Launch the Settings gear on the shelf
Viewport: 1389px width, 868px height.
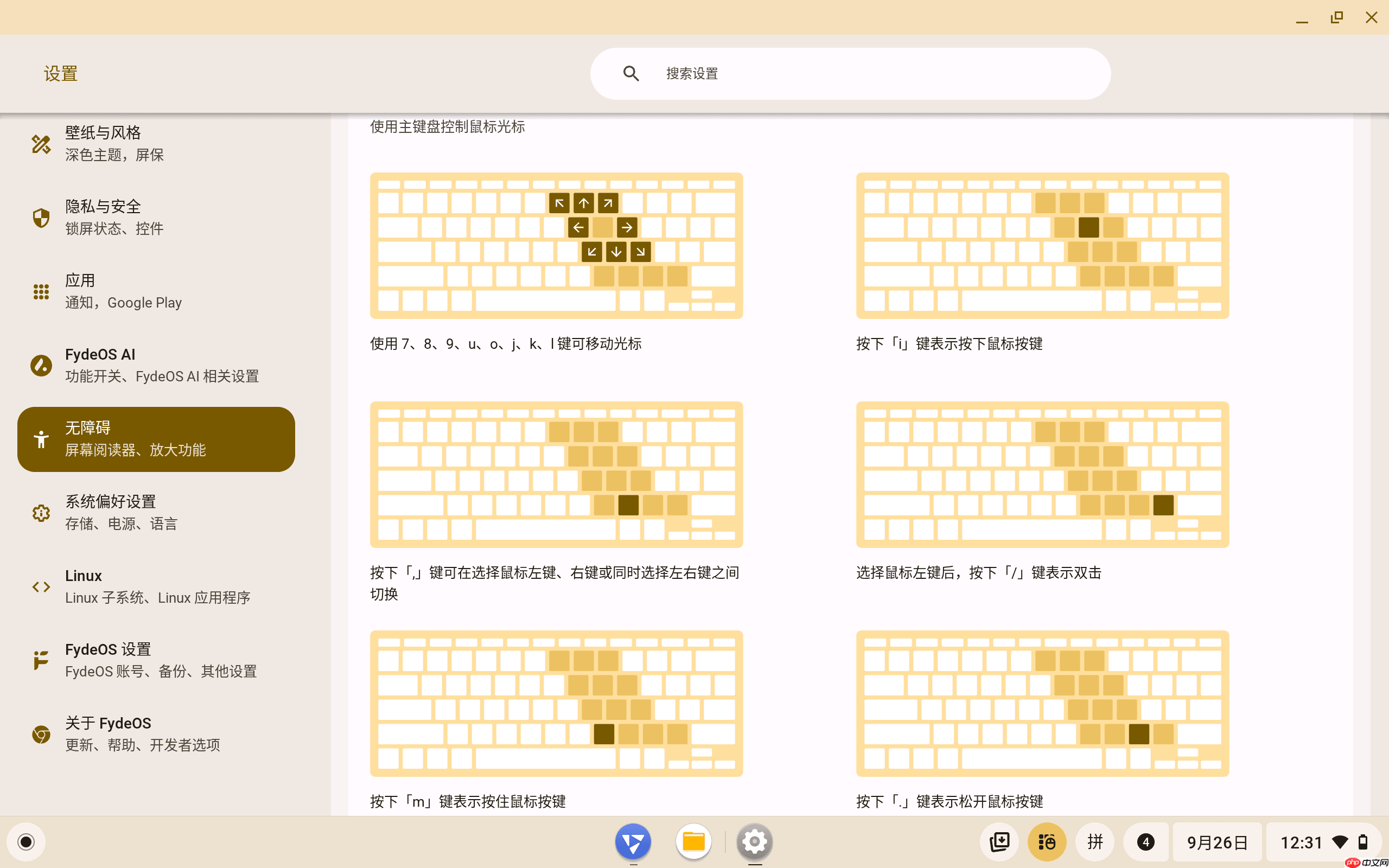point(755,841)
